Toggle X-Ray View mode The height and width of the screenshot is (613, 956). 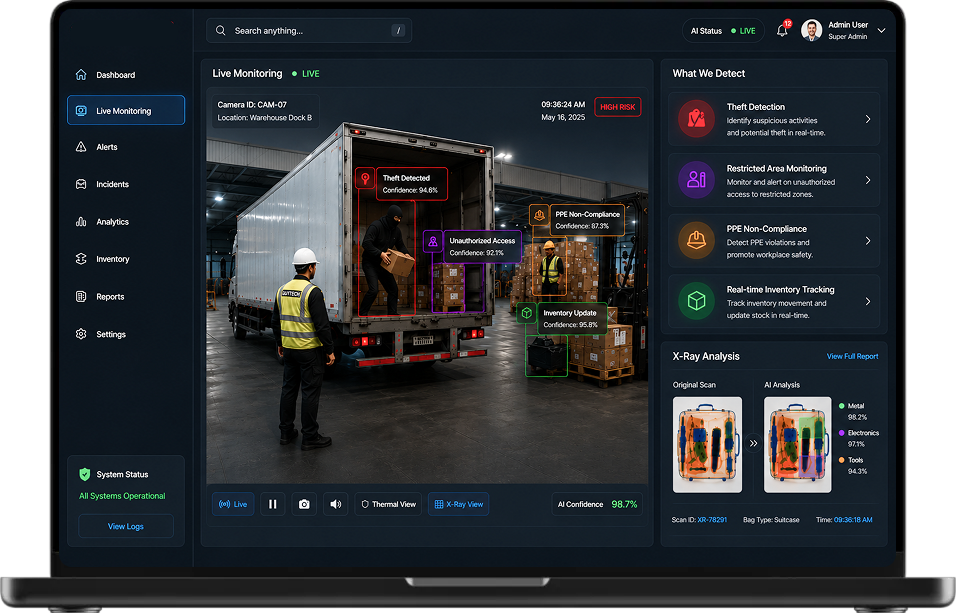(458, 504)
